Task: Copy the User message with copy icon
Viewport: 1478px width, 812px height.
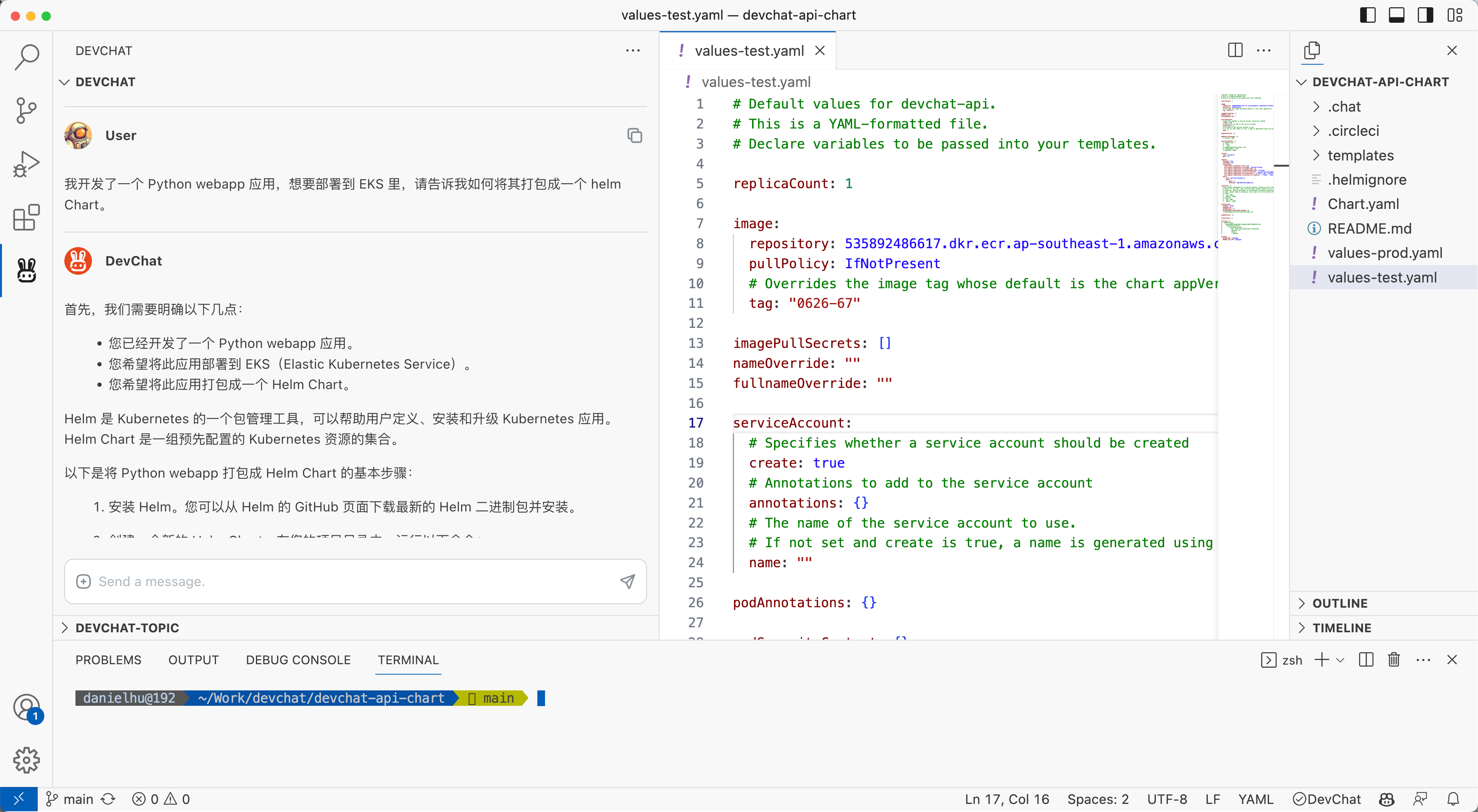Action: tap(634, 135)
